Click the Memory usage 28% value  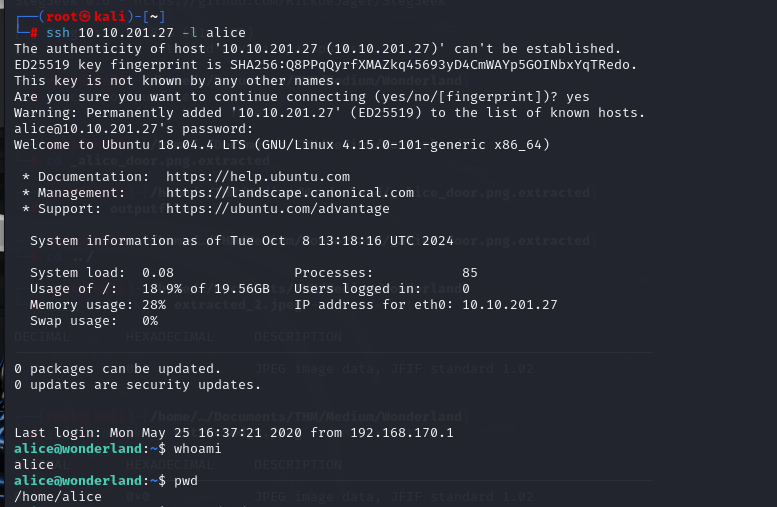point(154,305)
